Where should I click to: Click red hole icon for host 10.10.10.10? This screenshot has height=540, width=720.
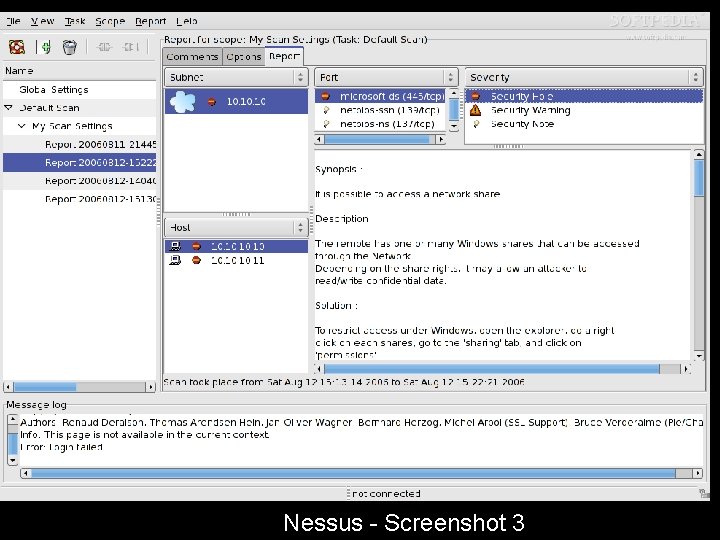(197, 246)
